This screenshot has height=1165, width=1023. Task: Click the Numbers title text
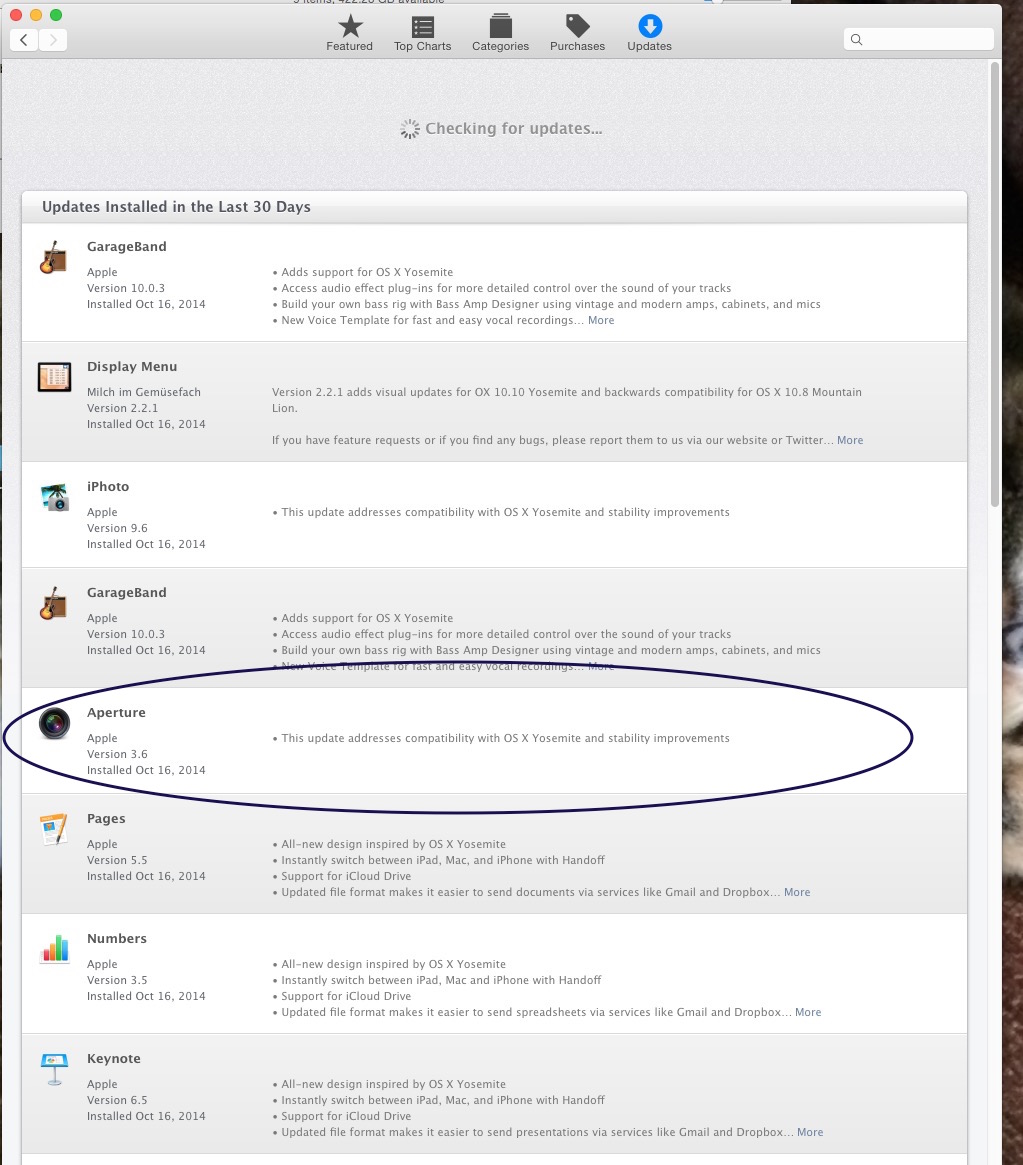tap(117, 938)
